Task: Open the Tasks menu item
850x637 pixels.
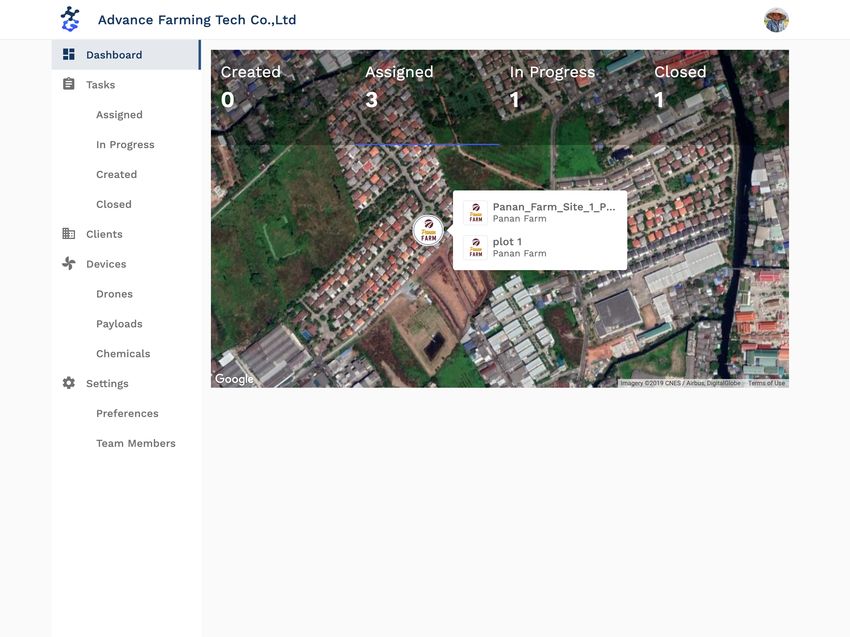Action: pyautogui.click(x=126, y=85)
